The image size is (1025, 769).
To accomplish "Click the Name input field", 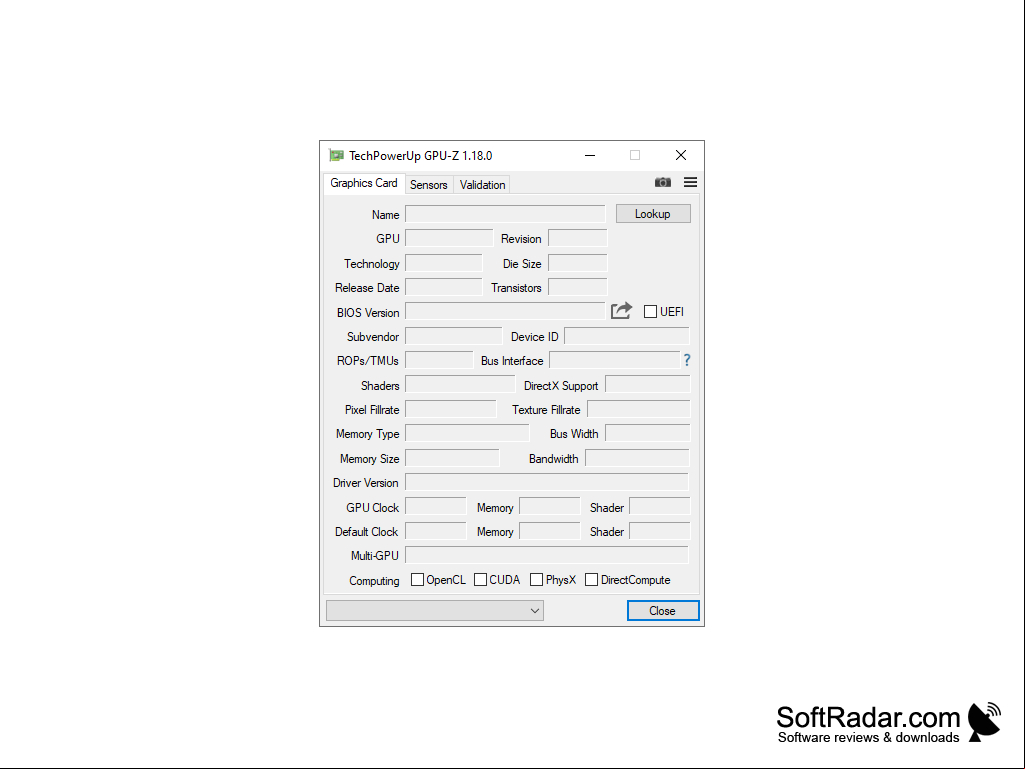I will coord(505,214).
